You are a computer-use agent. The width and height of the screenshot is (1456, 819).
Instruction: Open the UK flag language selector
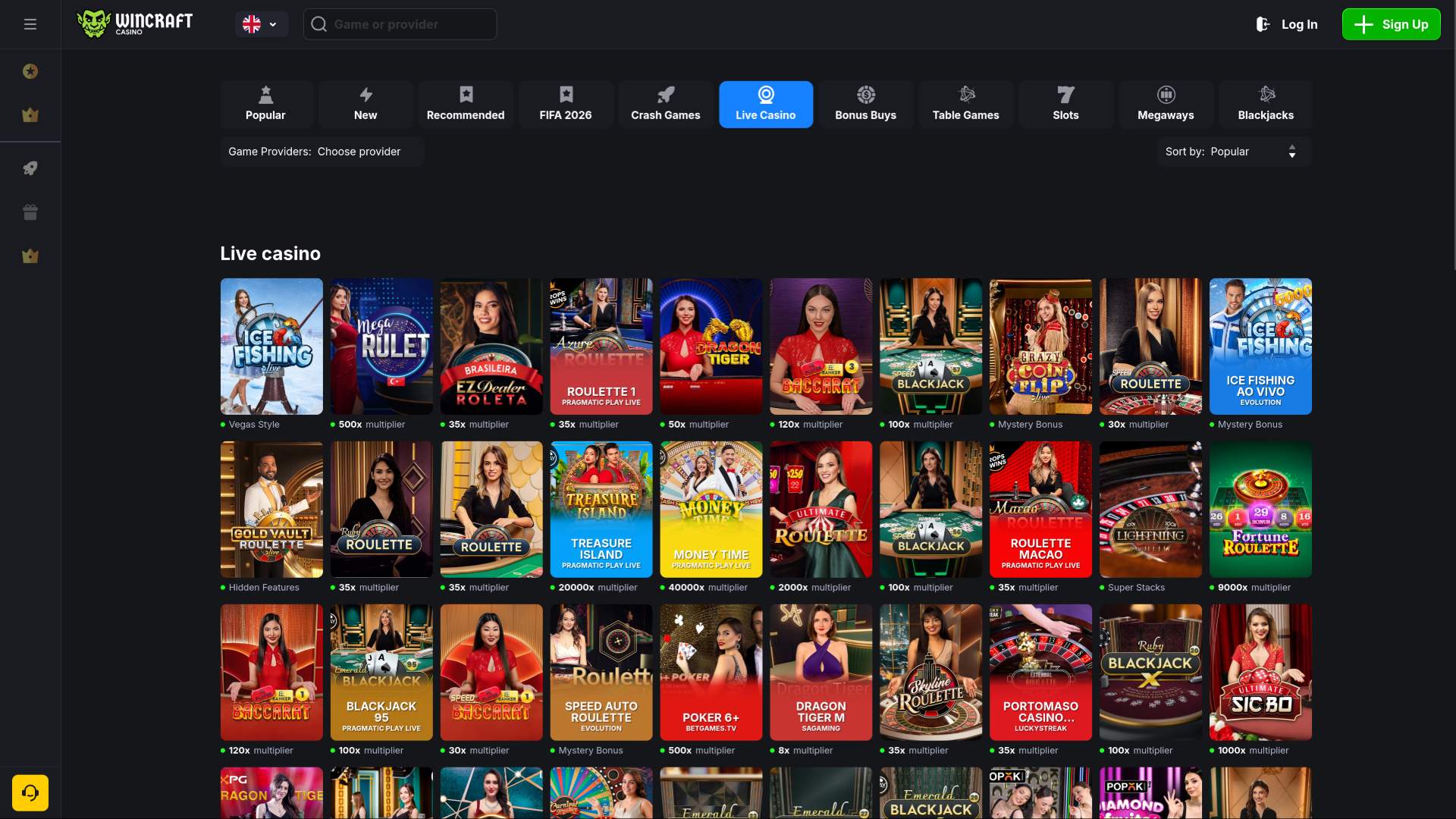coord(261,24)
